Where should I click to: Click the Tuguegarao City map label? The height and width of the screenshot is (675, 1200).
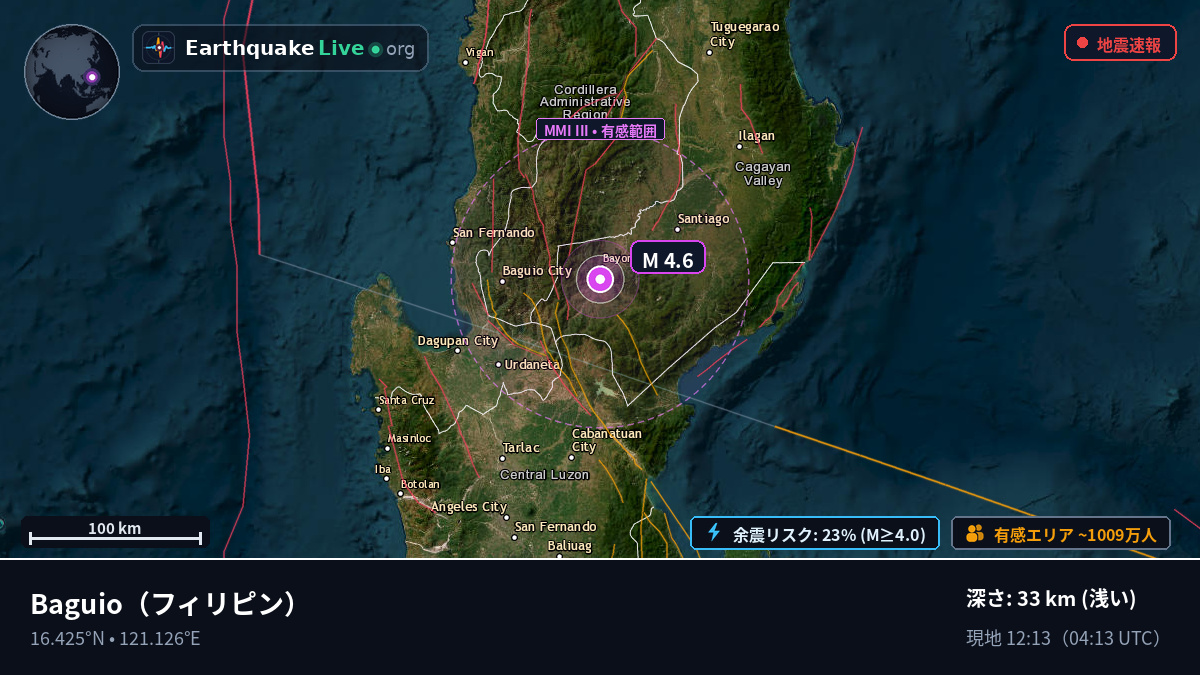click(744, 34)
